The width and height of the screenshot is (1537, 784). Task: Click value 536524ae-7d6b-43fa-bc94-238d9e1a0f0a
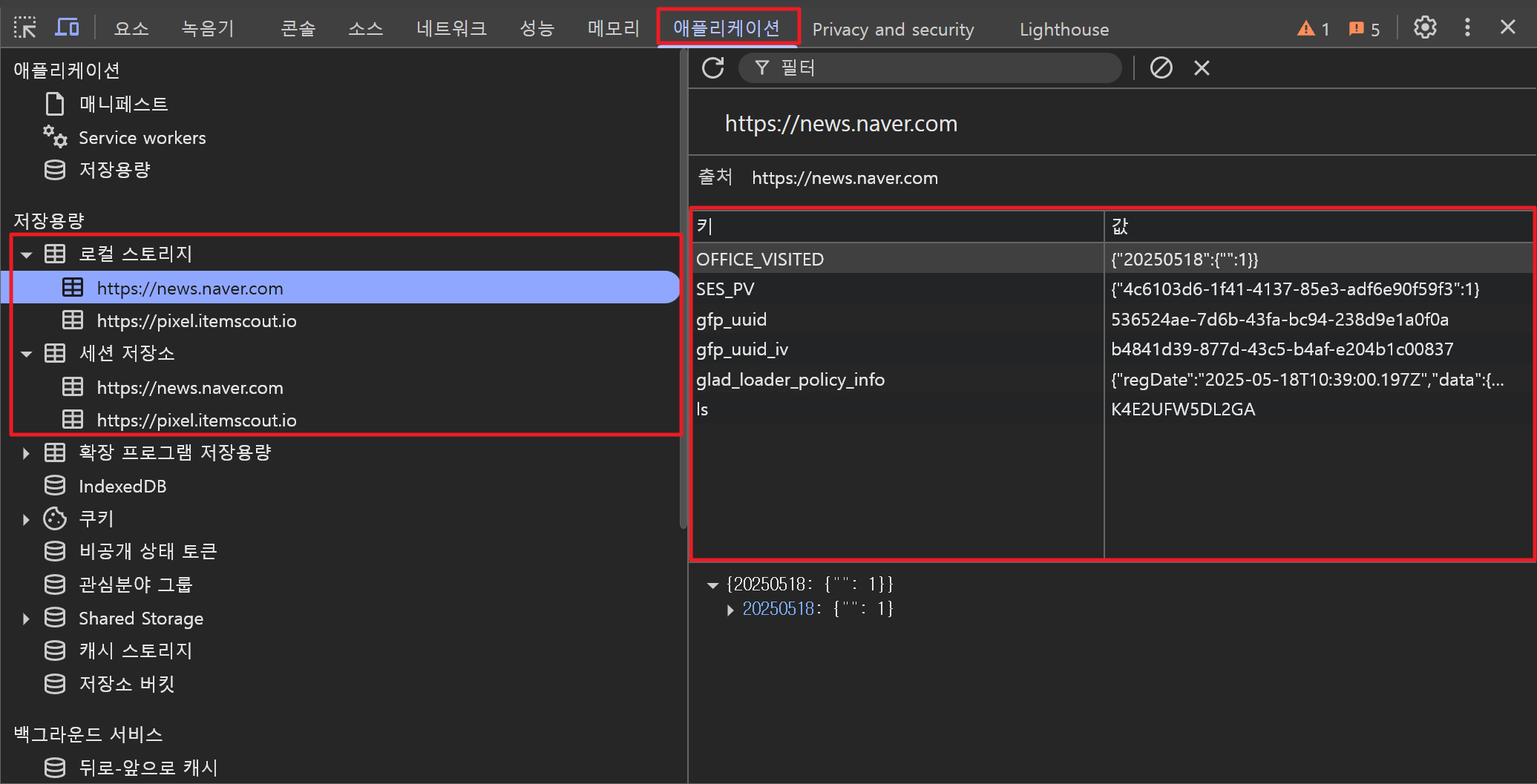point(1279,319)
